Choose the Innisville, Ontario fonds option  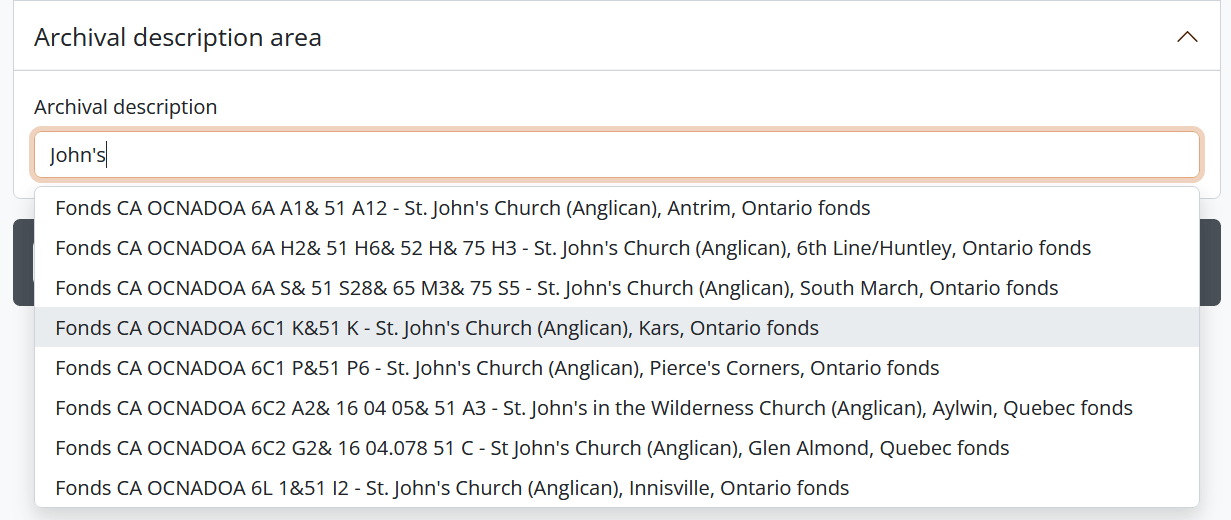(x=452, y=488)
